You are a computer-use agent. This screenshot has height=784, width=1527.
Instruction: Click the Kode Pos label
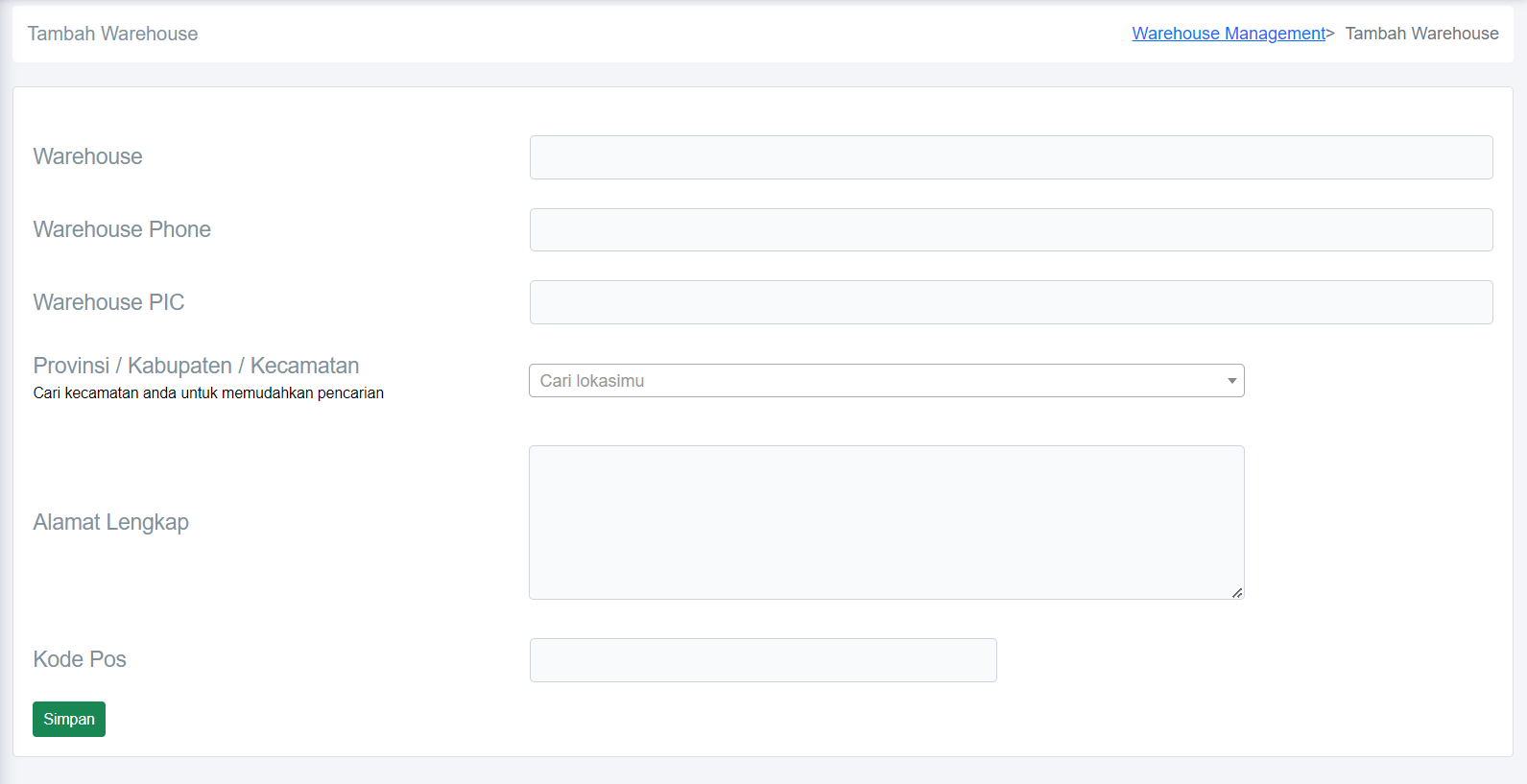pos(80,659)
